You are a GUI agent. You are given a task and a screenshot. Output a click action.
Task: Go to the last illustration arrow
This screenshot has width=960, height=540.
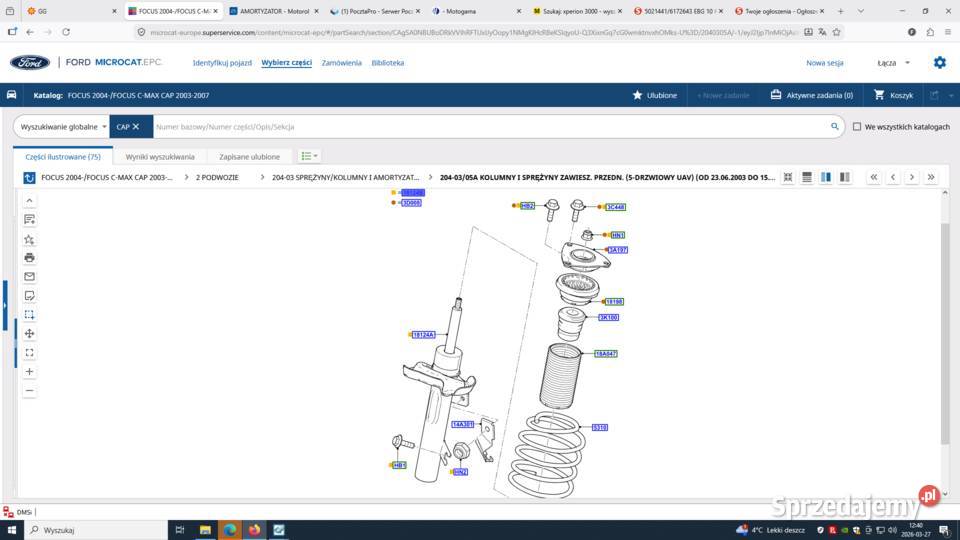pyautogui.click(x=930, y=177)
